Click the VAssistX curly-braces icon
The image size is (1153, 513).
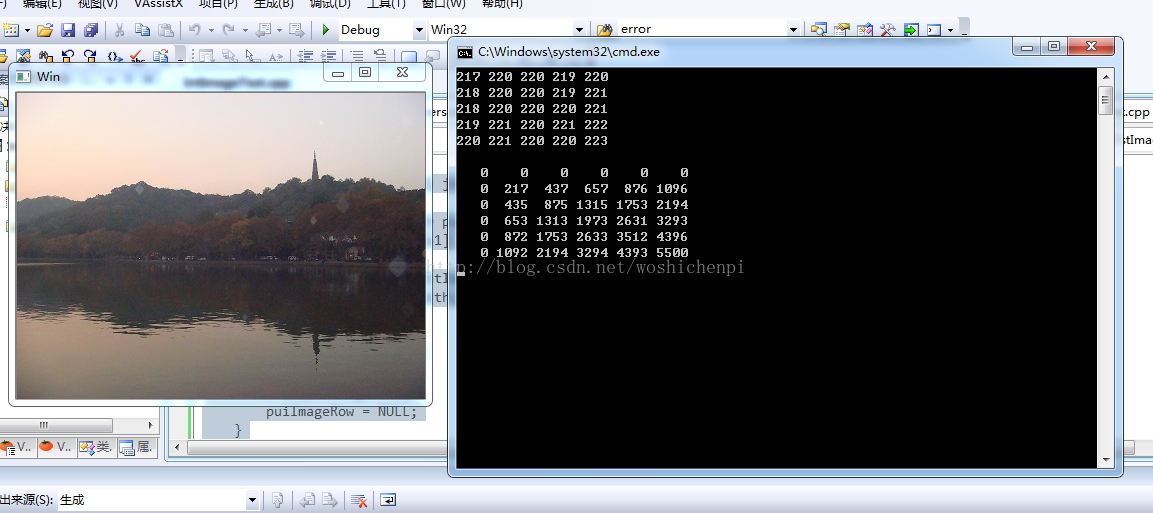pyautogui.click(x=114, y=56)
